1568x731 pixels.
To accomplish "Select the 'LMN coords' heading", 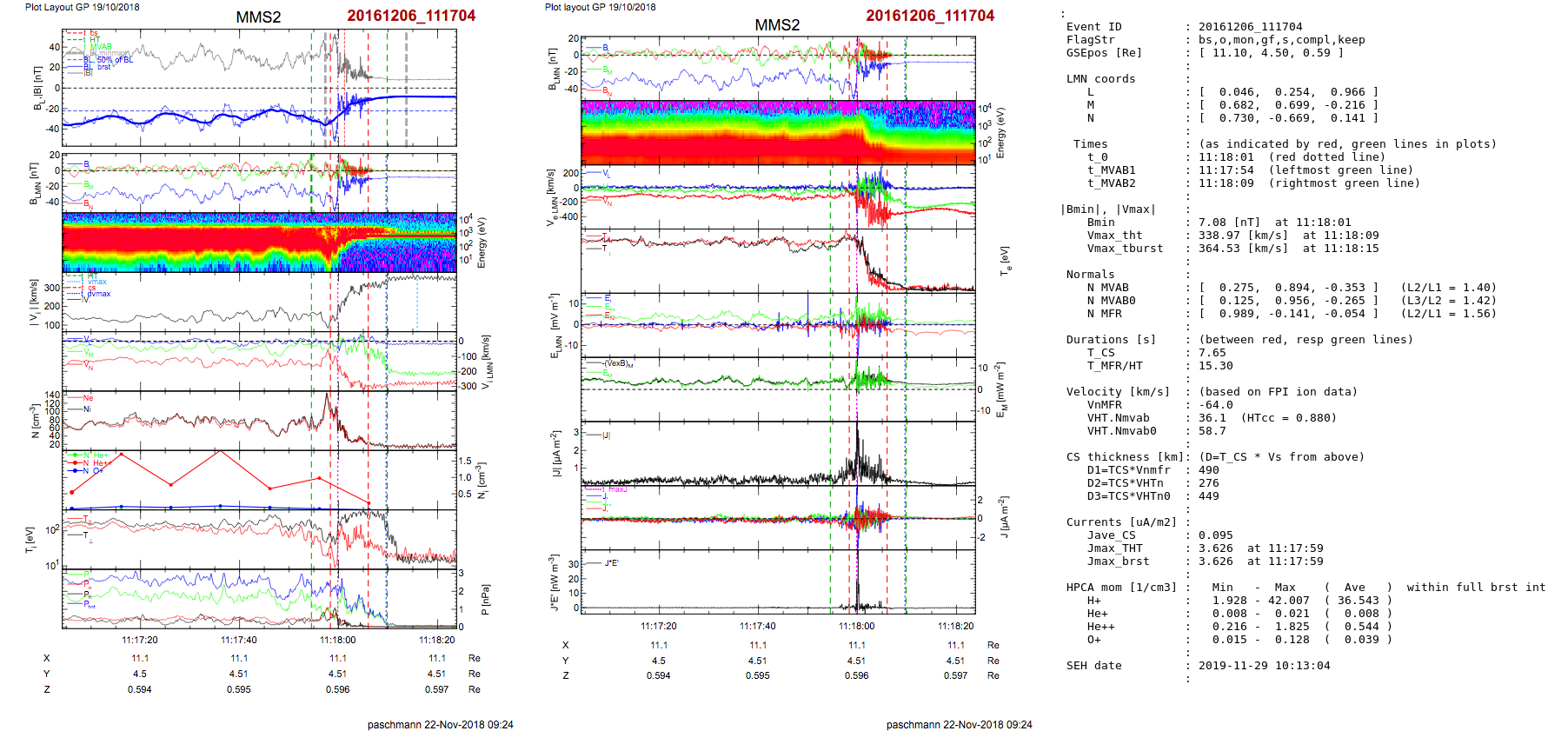I will (x=1100, y=79).
